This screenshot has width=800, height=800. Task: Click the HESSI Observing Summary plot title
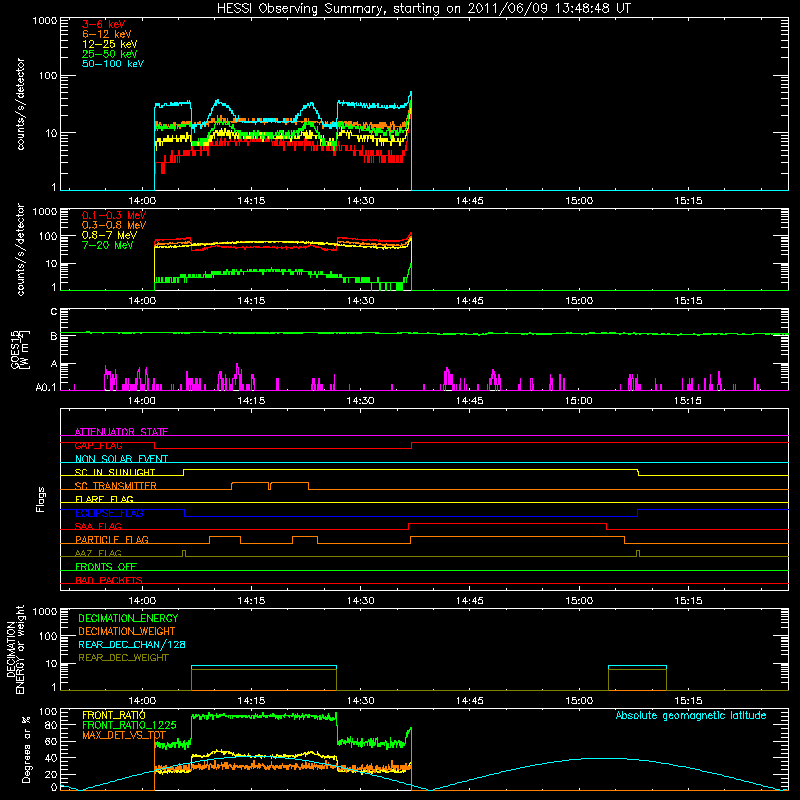(x=423, y=9)
